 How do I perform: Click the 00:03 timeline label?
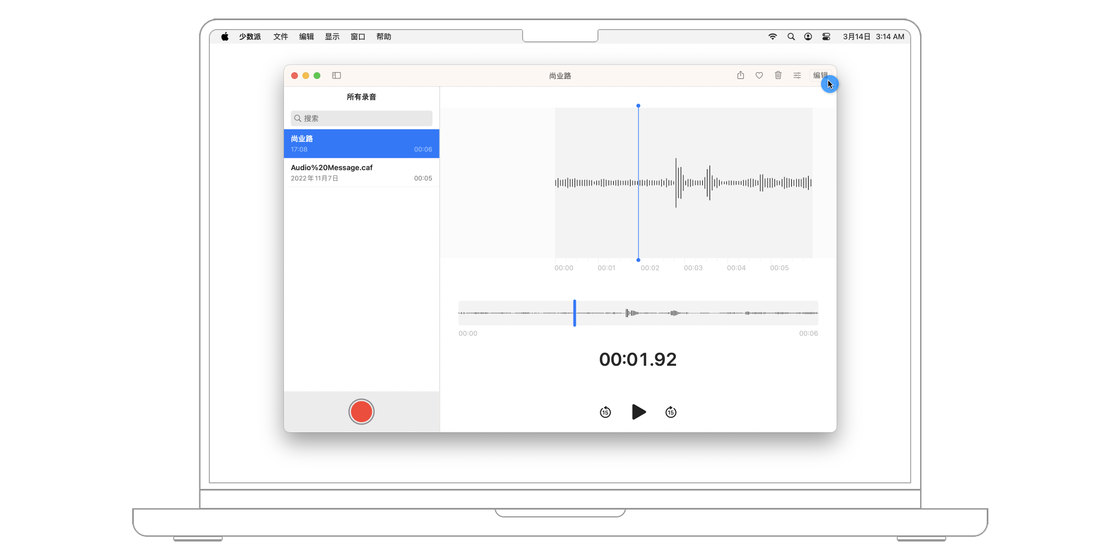click(693, 268)
